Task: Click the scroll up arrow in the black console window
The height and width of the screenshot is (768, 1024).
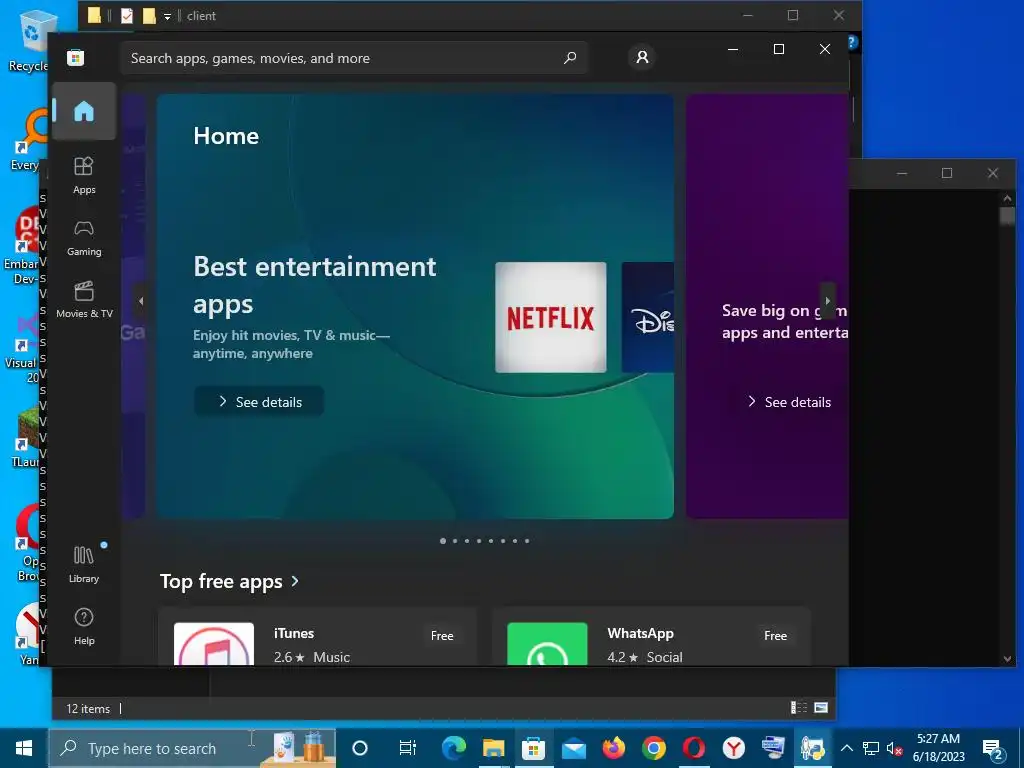Action: point(1007,198)
